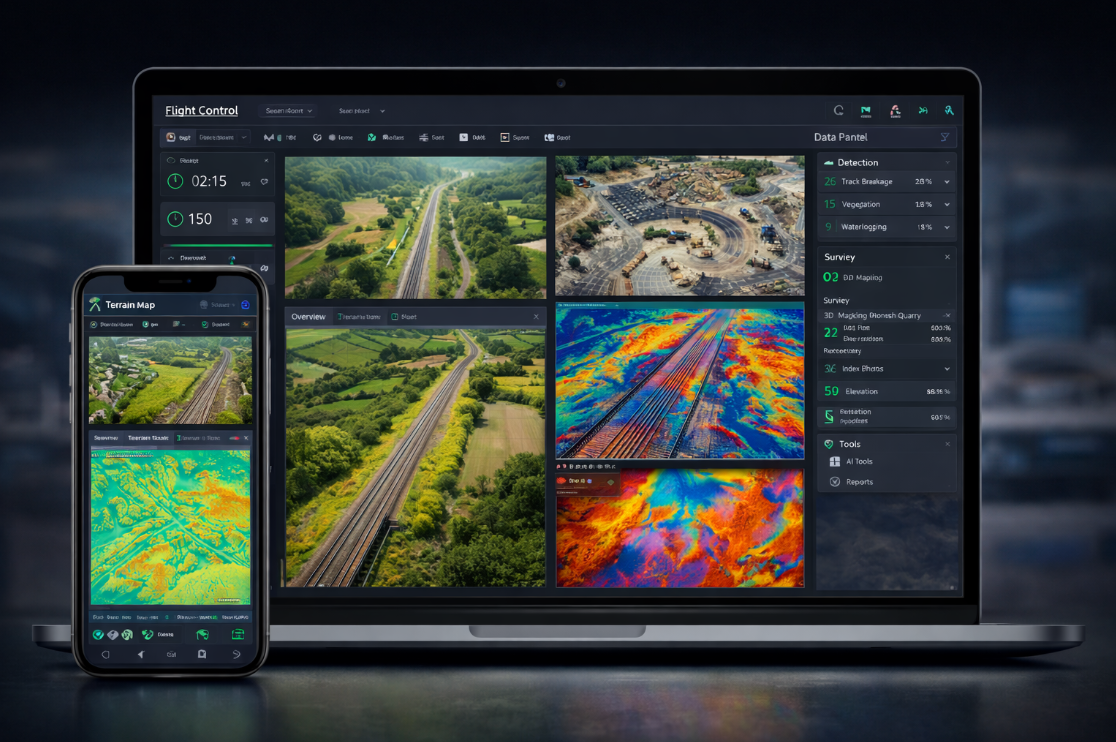Click the Reports checkmark icon
1116x742 pixels.
click(x=835, y=482)
